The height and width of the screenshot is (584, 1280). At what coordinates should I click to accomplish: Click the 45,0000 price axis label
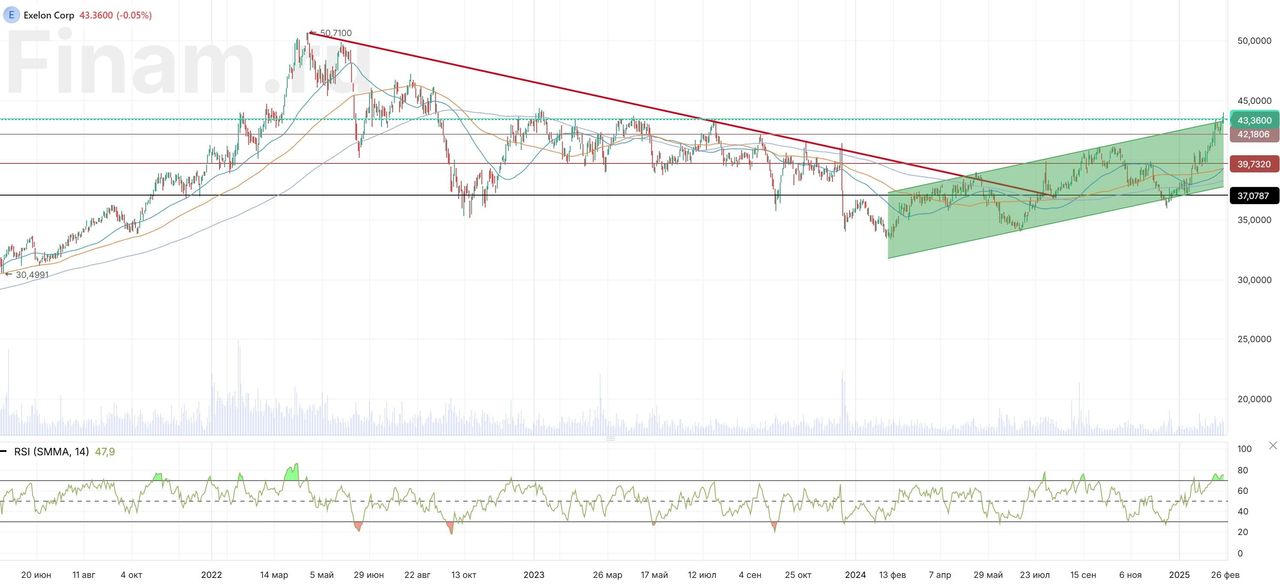click(1253, 101)
